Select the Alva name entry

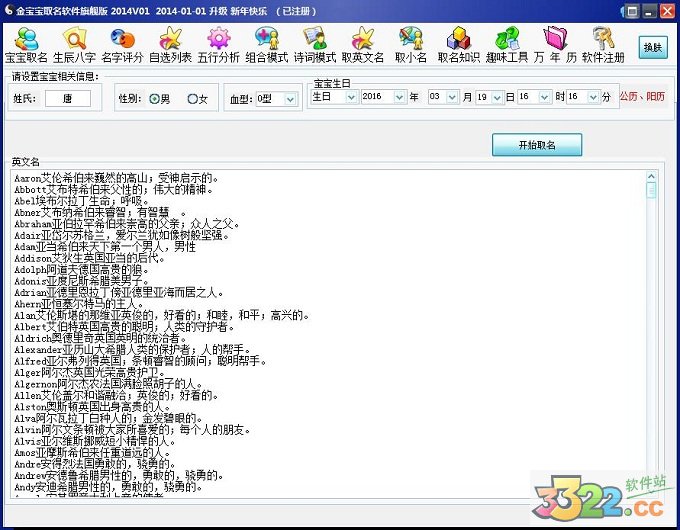108,419
